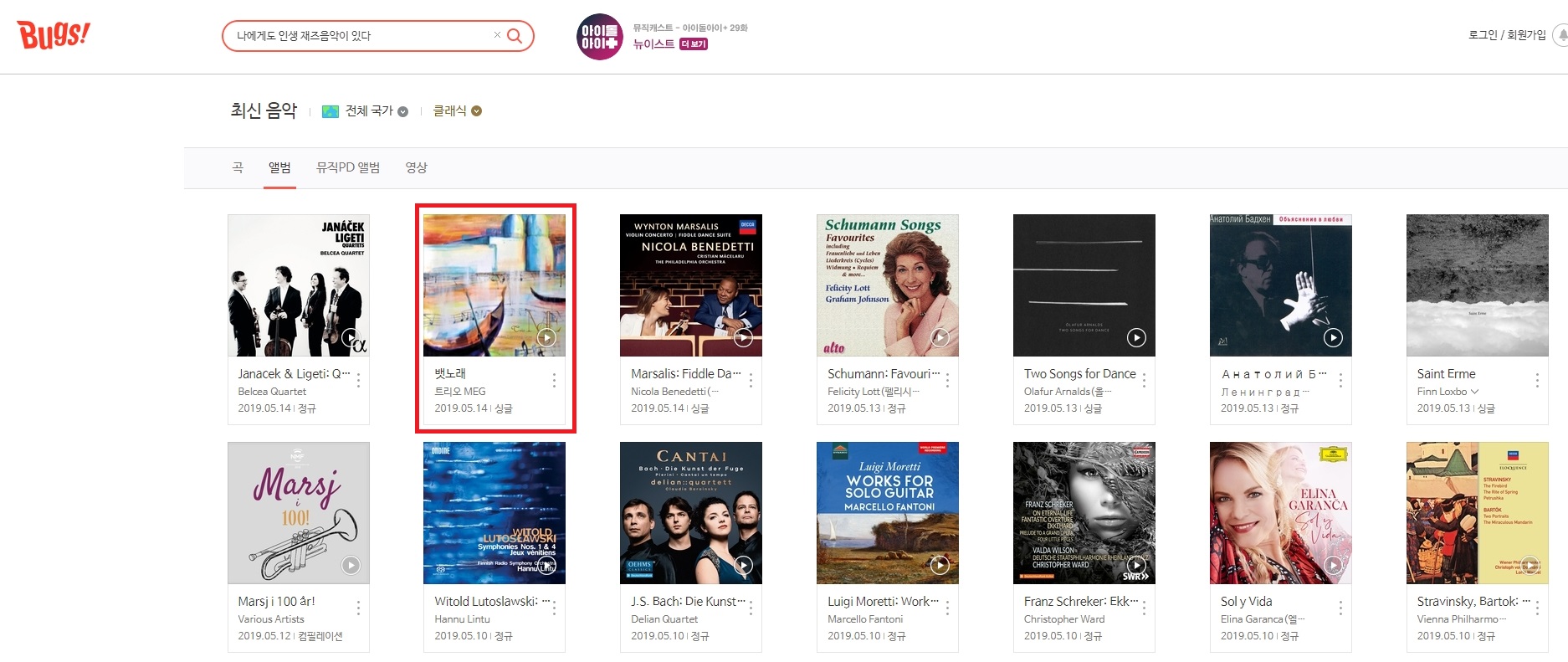1568x662 pixels.
Task: Open the Saint Erme album title
Action: pyautogui.click(x=1447, y=374)
